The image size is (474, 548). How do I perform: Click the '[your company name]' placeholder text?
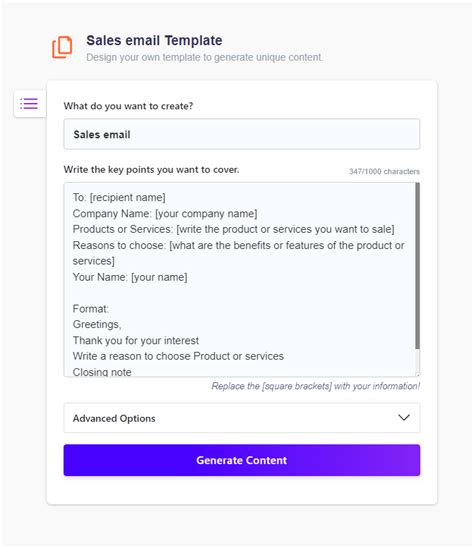point(206,214)
